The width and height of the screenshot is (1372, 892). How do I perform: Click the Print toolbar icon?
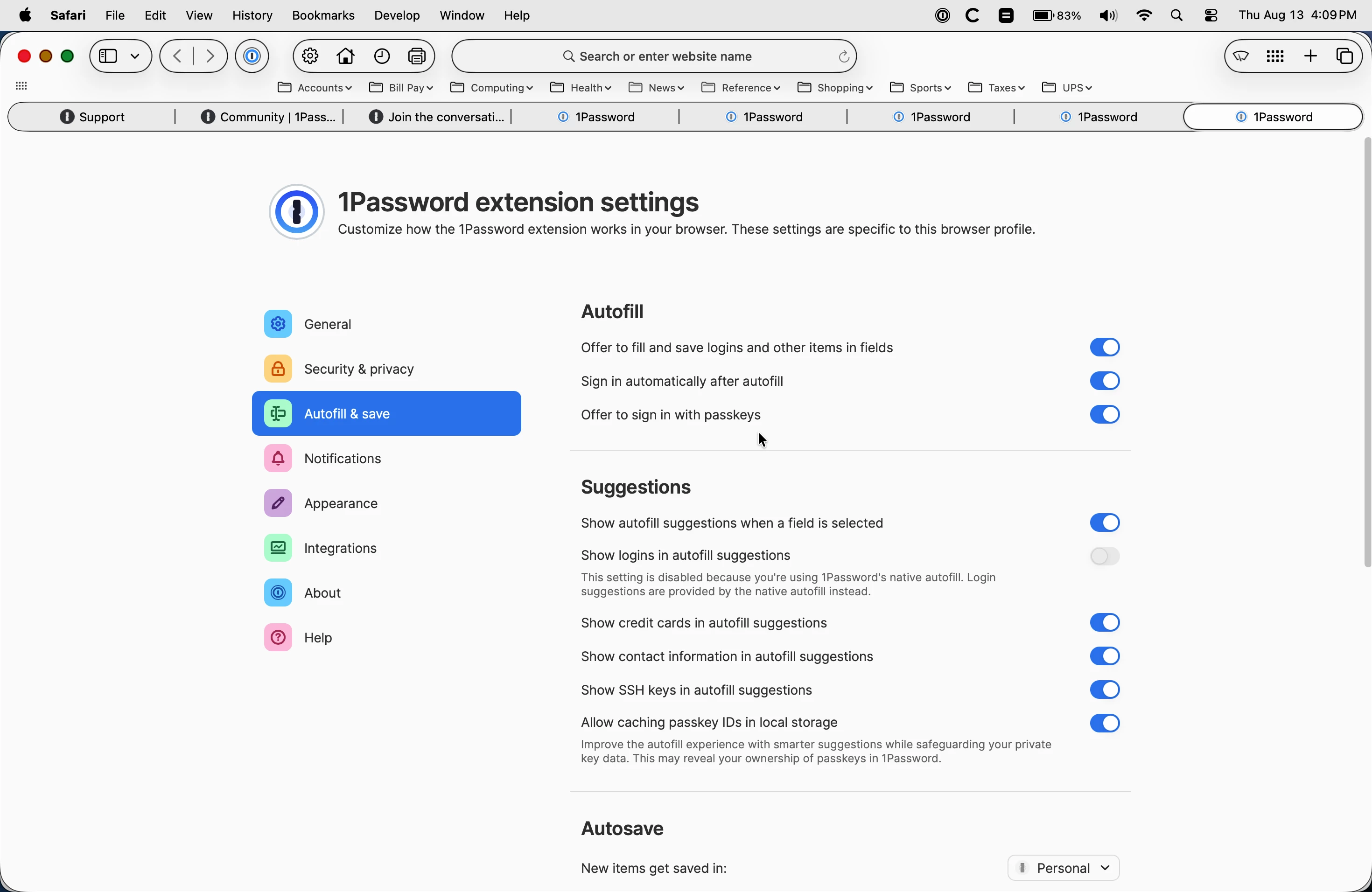(417, 56)
